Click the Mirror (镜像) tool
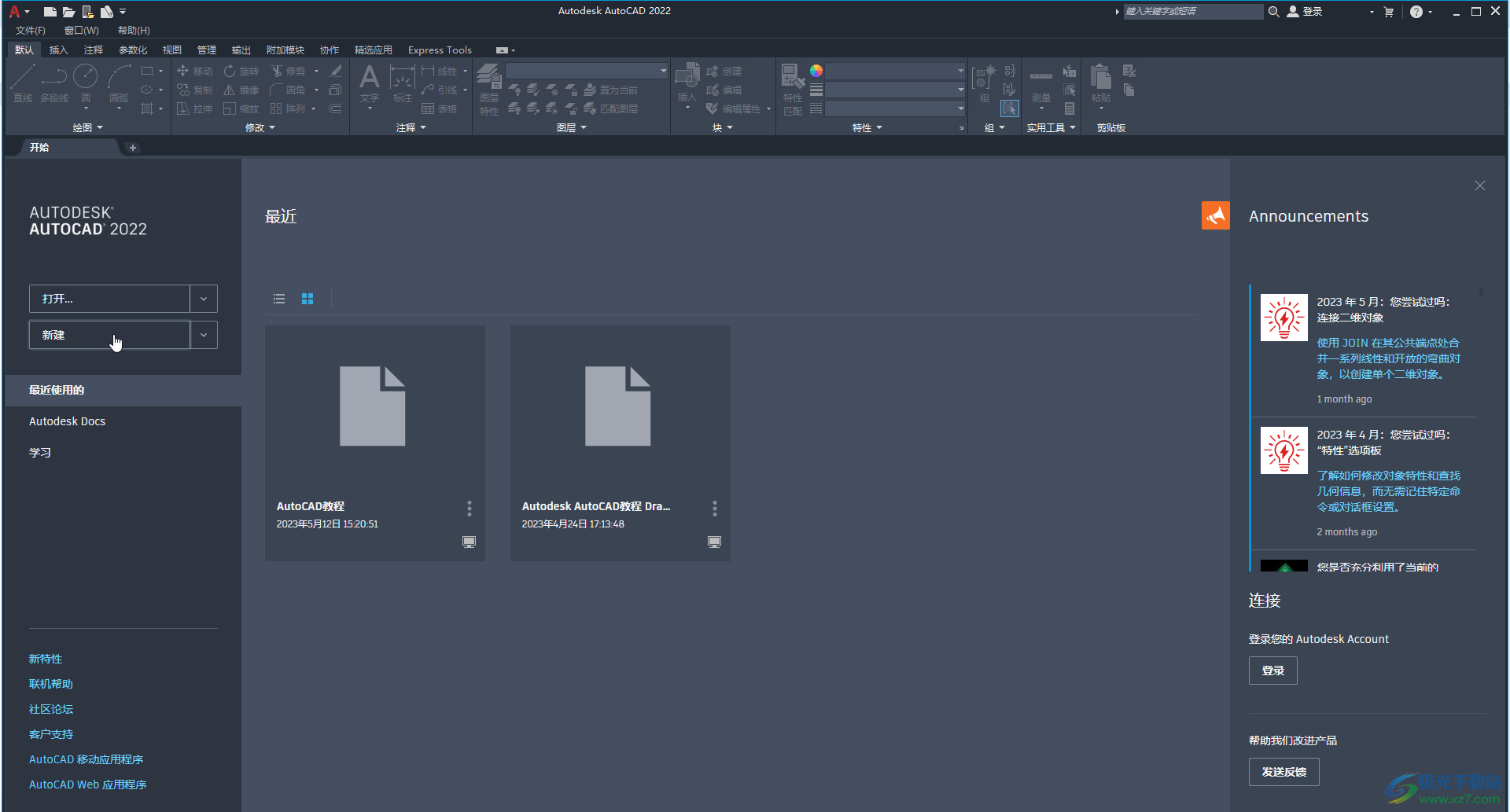This screenshot has width=1510, height=812. coord(241,90)
